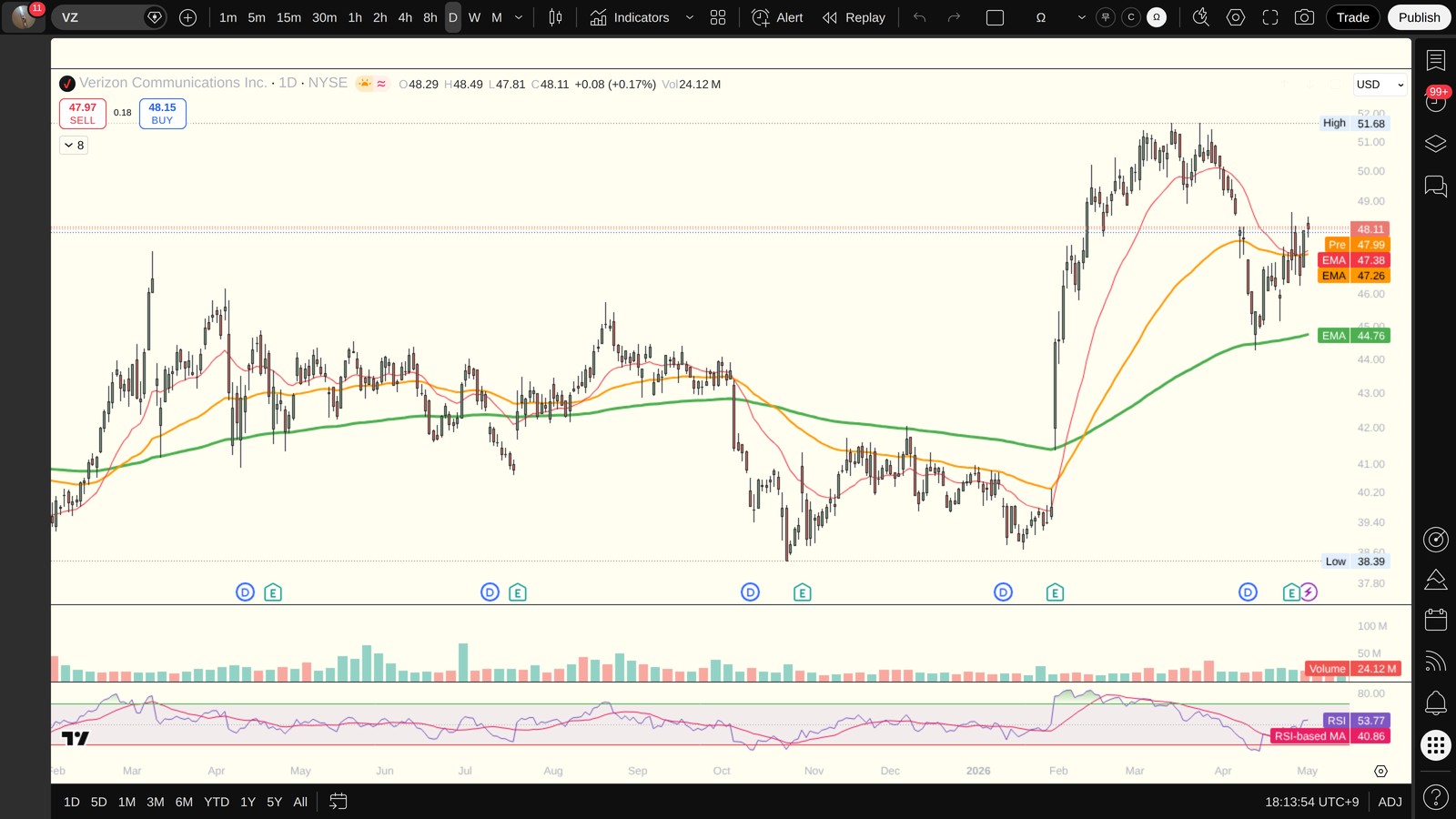Screen dimensions: 1456x819
Task: Enter fullscreen mode
Action: tap(1270, 17)
